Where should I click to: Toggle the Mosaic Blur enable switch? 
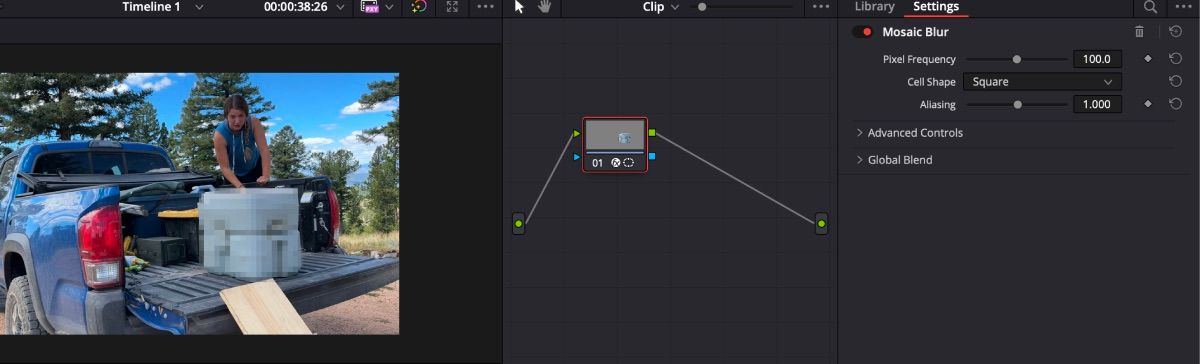(x=863, y=32)
